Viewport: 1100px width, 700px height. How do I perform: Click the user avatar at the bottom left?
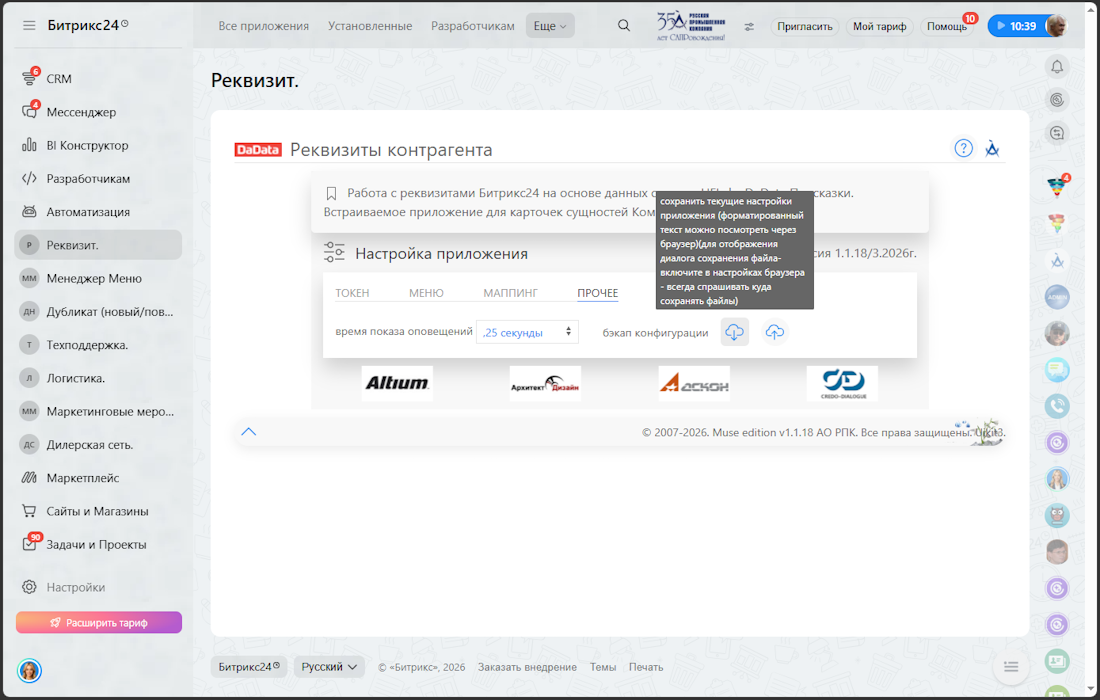[x=29, y=671]
